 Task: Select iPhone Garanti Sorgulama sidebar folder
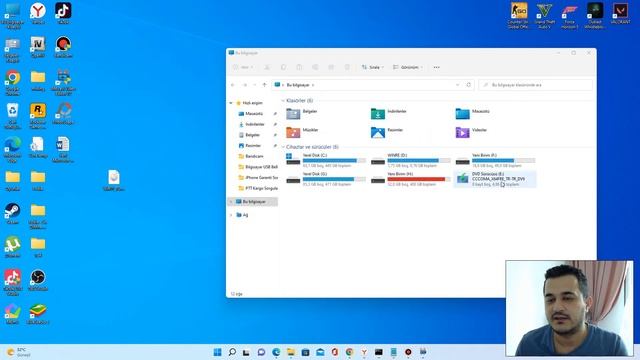261,178
